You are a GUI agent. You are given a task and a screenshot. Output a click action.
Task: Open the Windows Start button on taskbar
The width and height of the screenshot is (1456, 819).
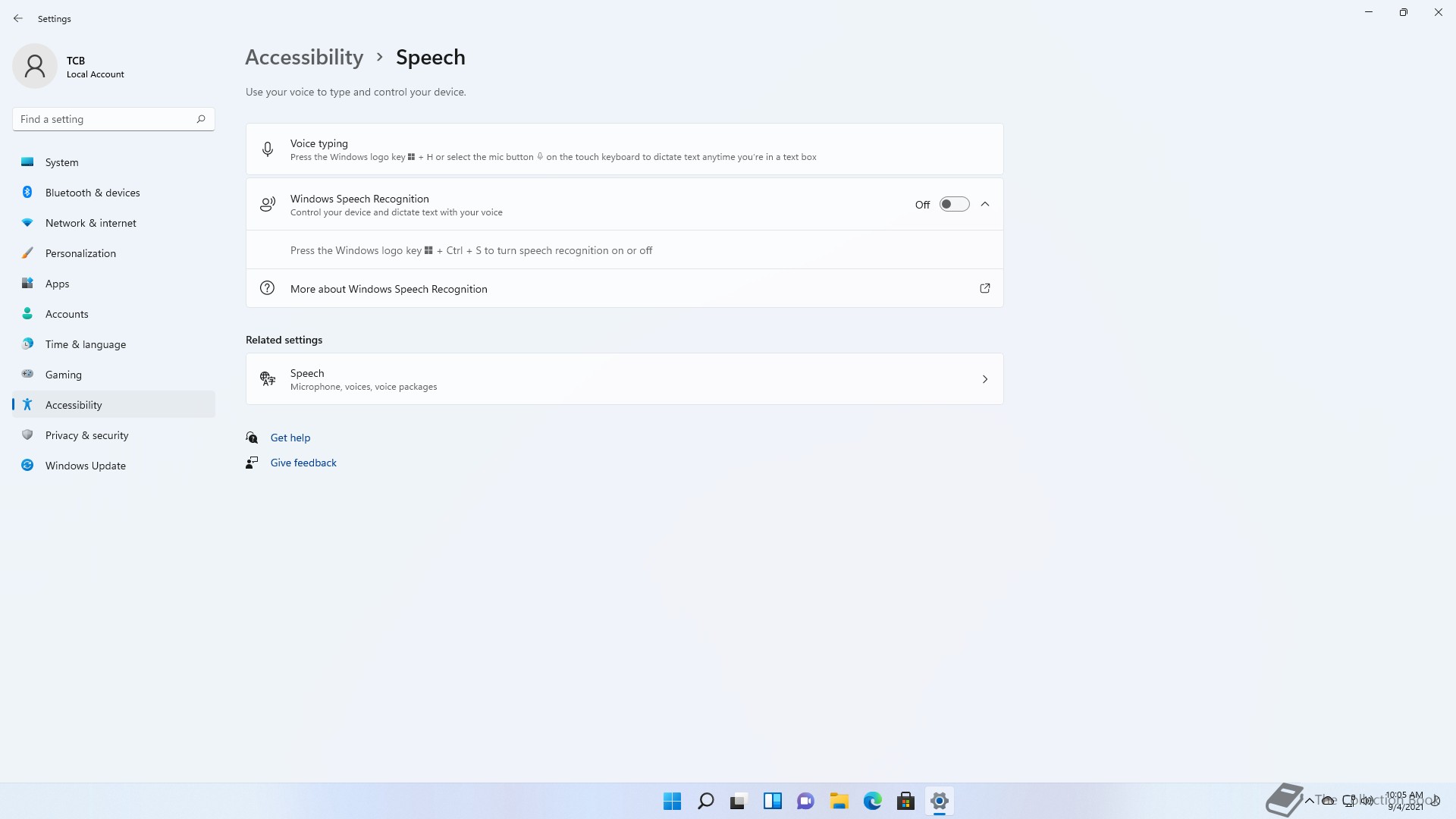pos(672,802)
